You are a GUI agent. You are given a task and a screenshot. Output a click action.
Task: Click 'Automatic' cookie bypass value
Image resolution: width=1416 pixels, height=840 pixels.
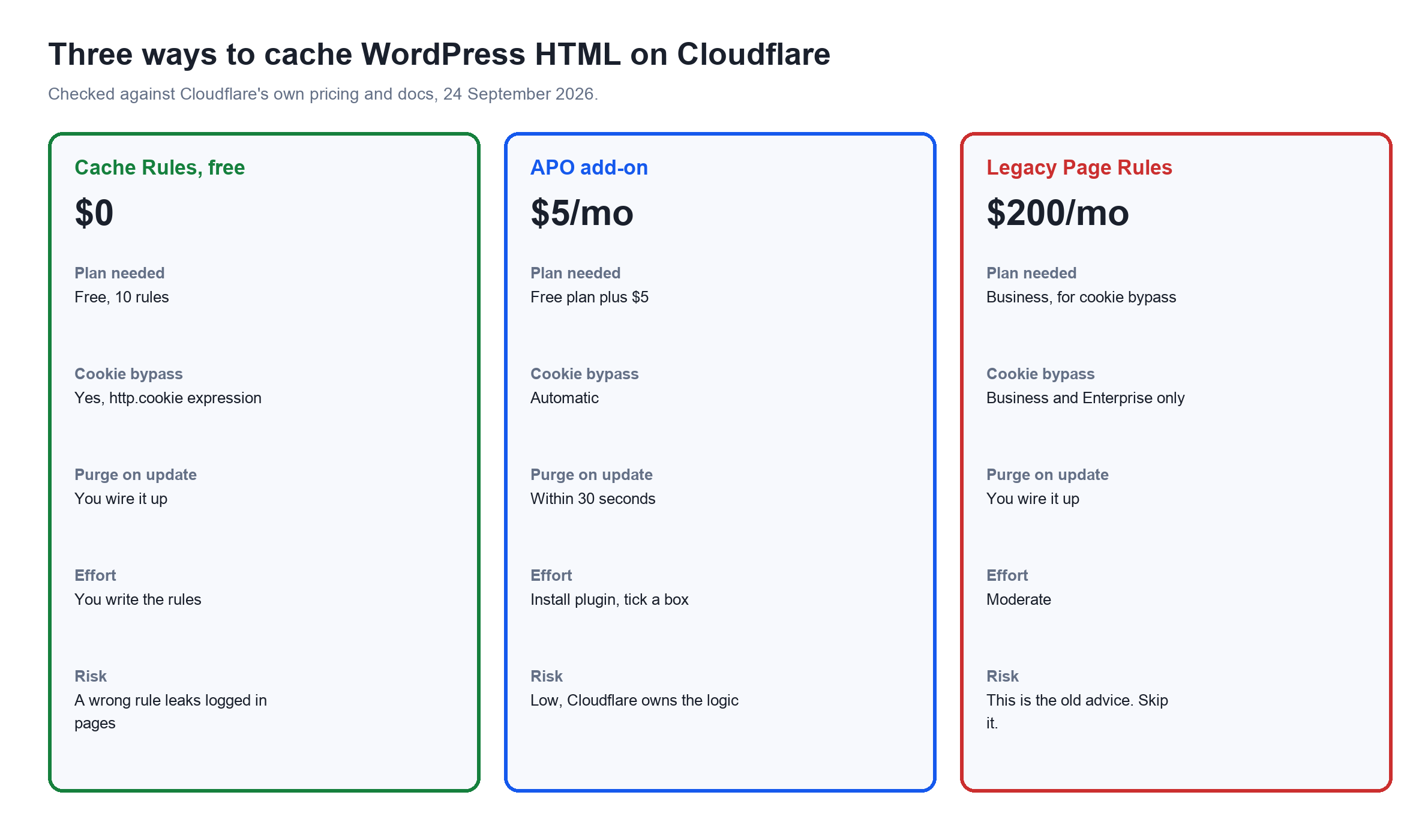click(565, 398)
